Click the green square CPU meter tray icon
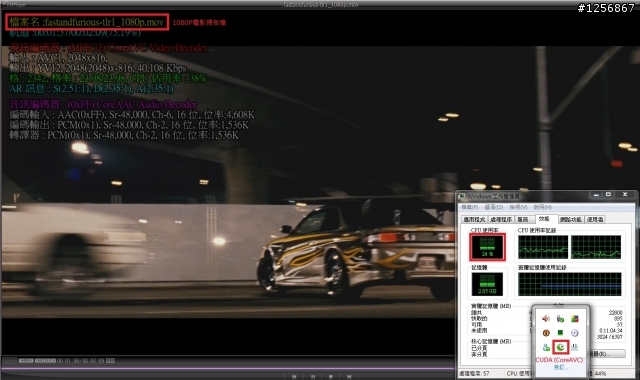Screen dimensions: 640x380 [x=560, y=333]
